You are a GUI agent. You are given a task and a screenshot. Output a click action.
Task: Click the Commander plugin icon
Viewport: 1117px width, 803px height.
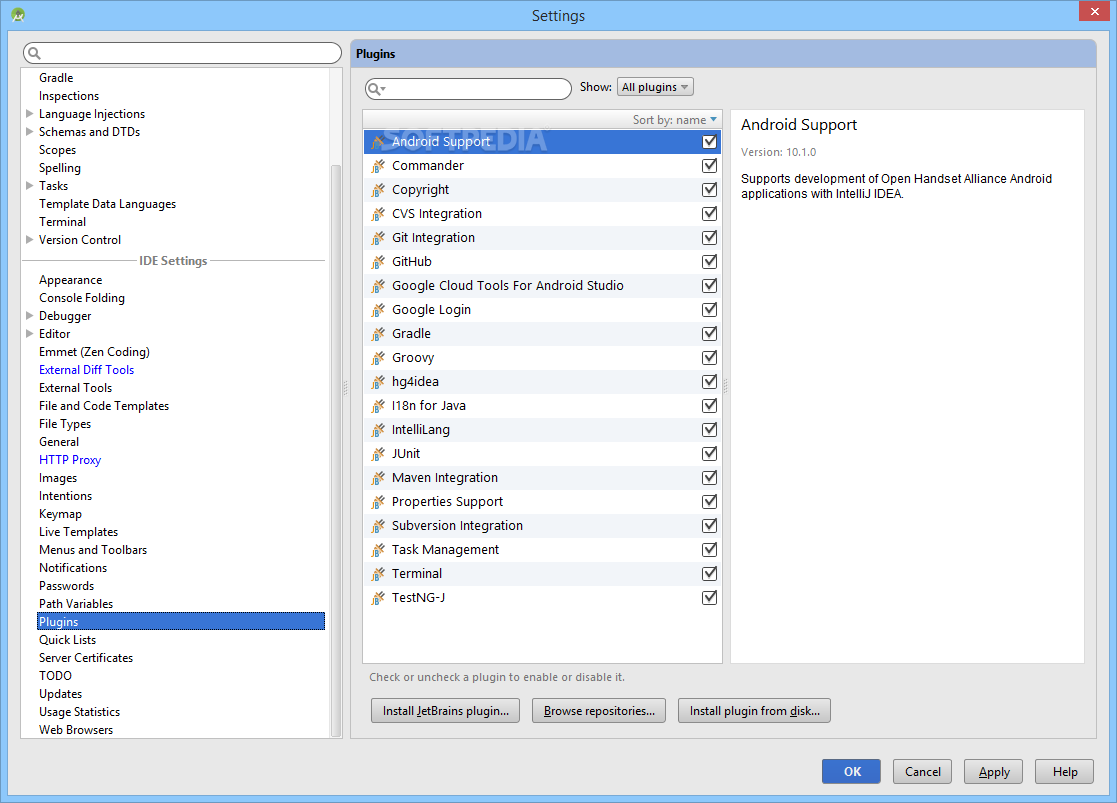[378, 166]
